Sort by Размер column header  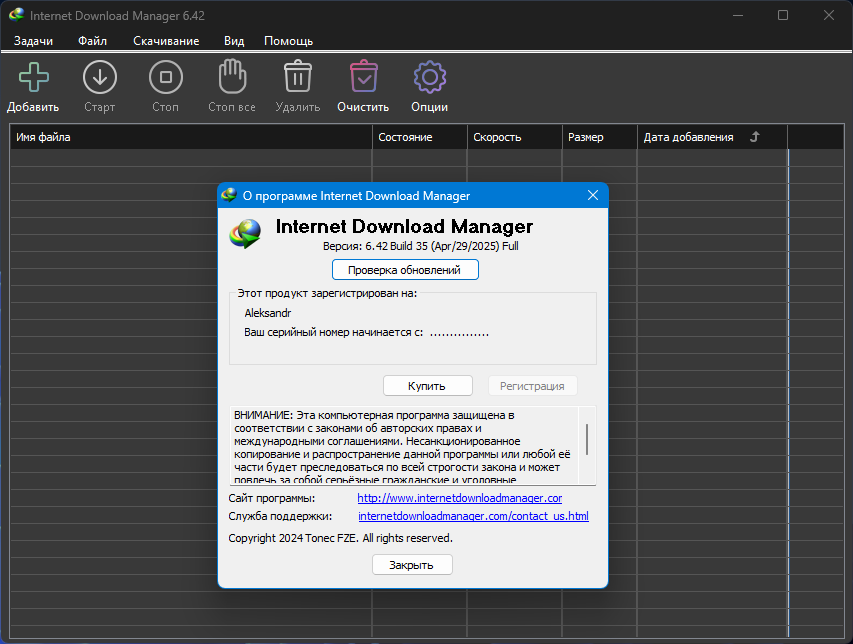(x=599, y=137)
